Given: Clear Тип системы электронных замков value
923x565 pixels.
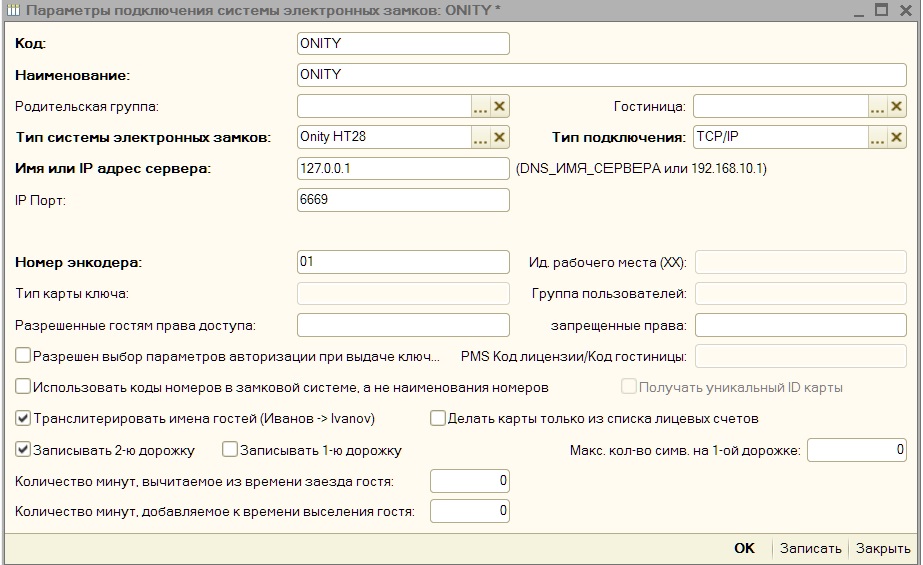Looking at the screenshot, I should (499, 137).
